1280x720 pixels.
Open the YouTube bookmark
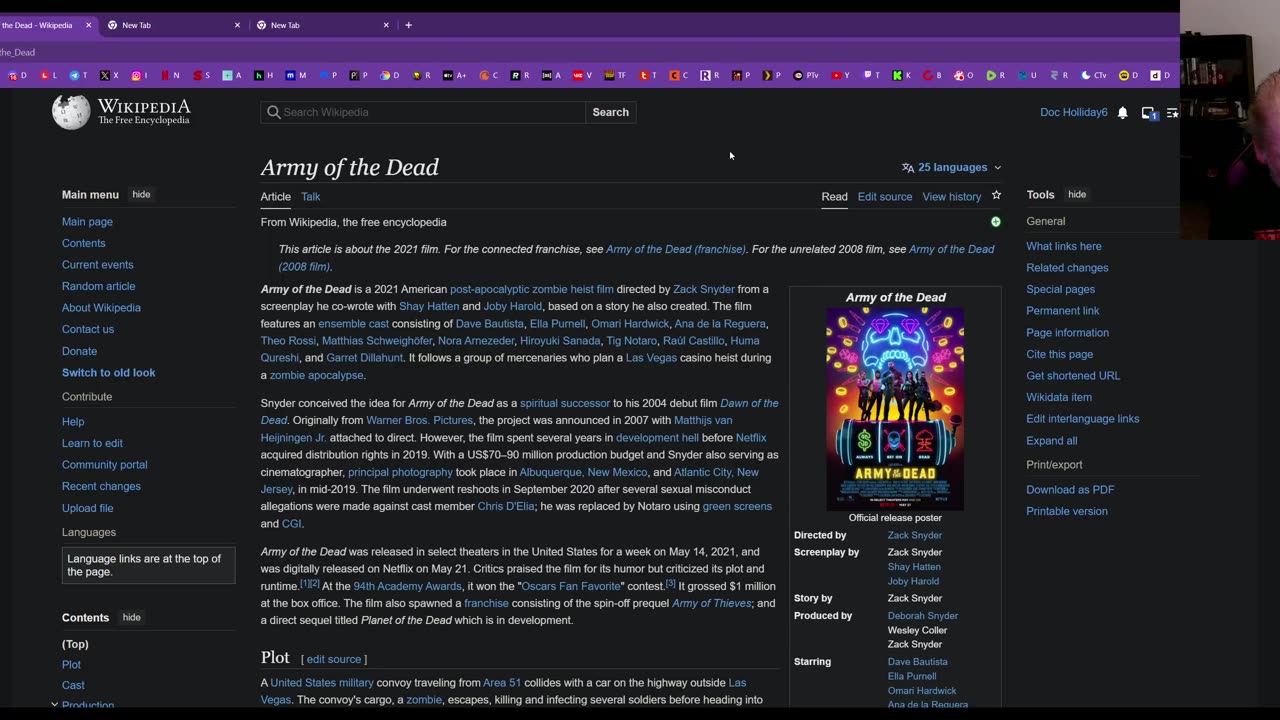840,75
